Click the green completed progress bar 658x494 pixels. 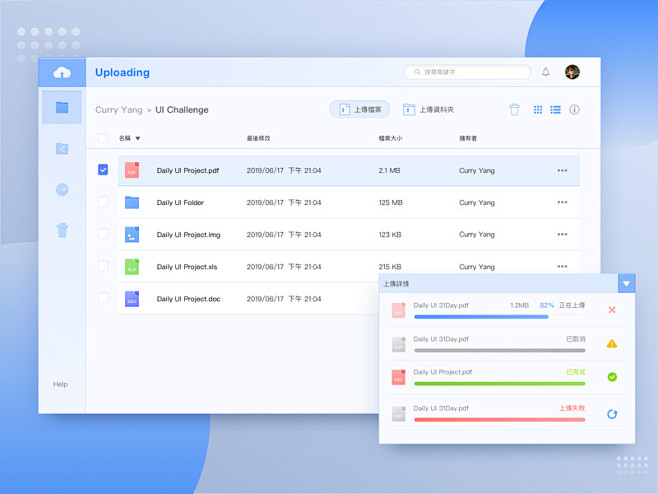point(499,384)
